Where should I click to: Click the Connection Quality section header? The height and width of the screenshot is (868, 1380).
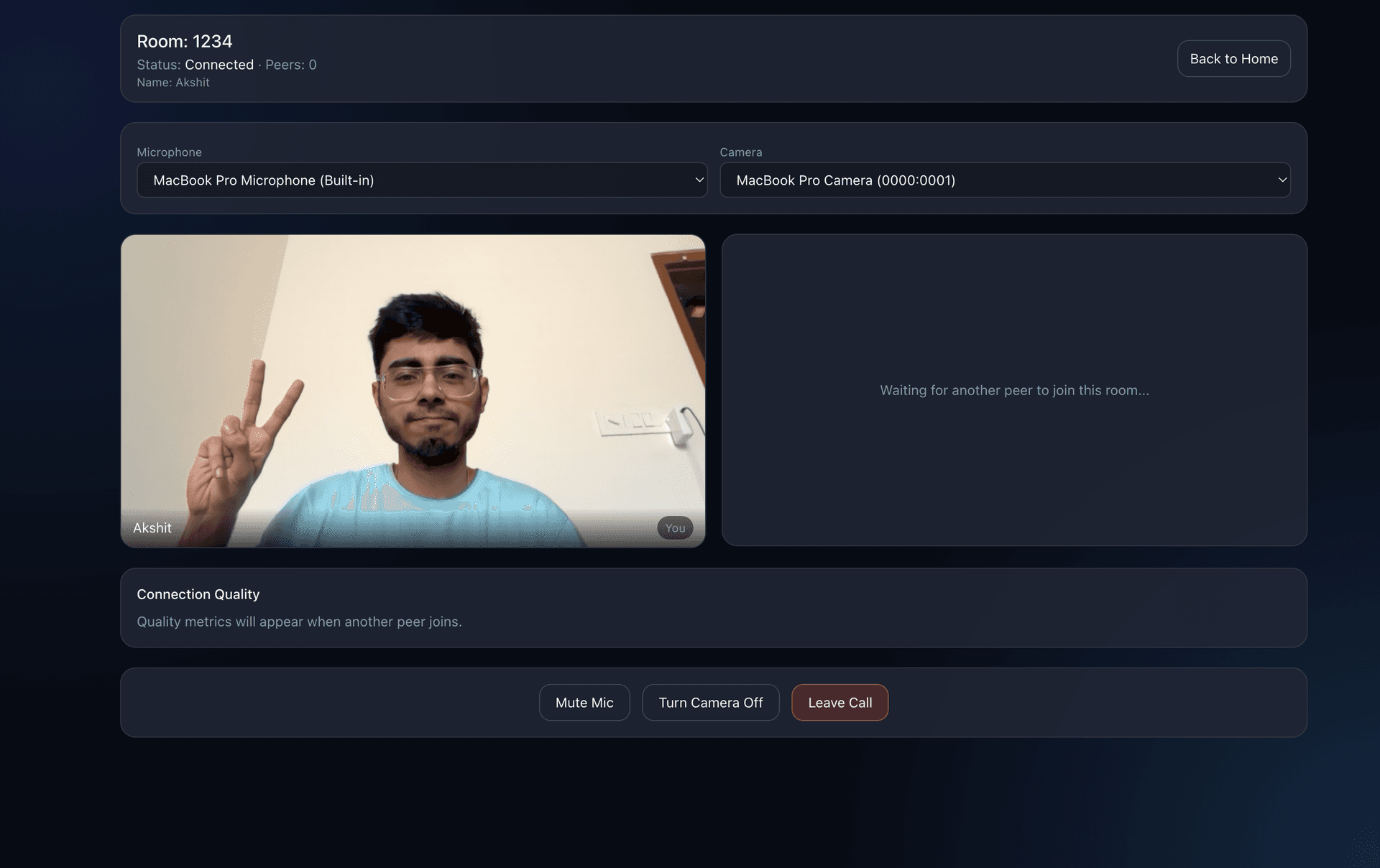[198, 594]
